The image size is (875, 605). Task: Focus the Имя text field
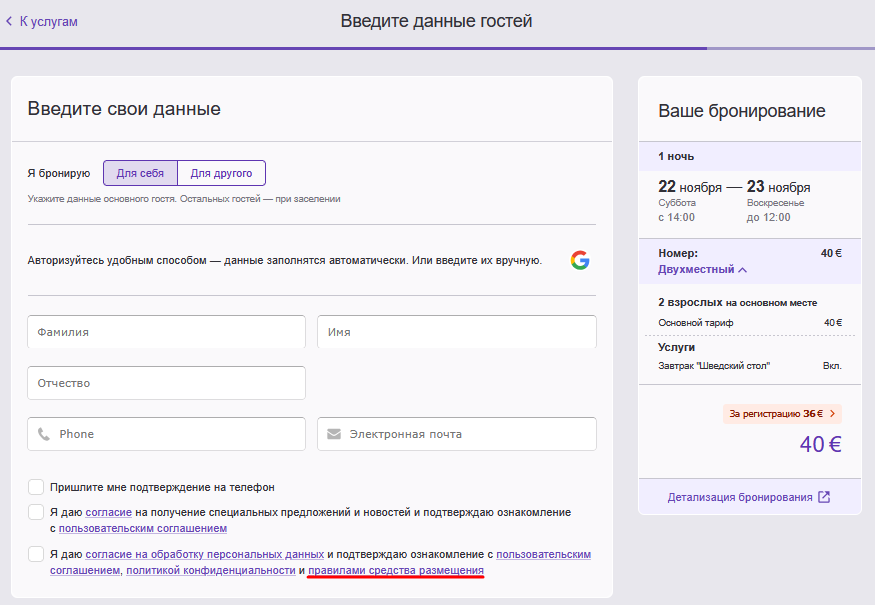tap(456, 331)
